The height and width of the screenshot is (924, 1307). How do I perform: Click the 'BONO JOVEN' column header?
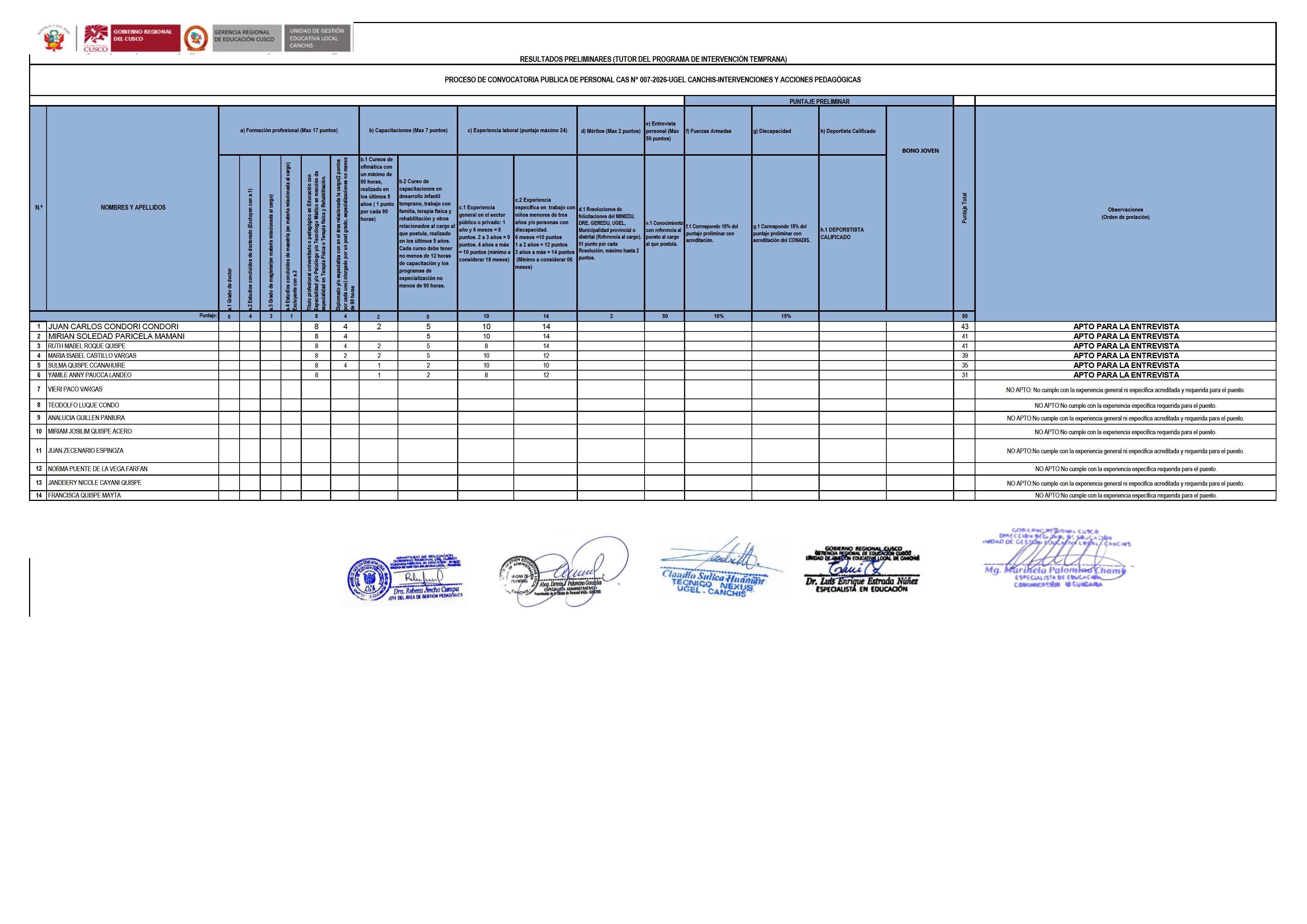(x=920, y=151)
